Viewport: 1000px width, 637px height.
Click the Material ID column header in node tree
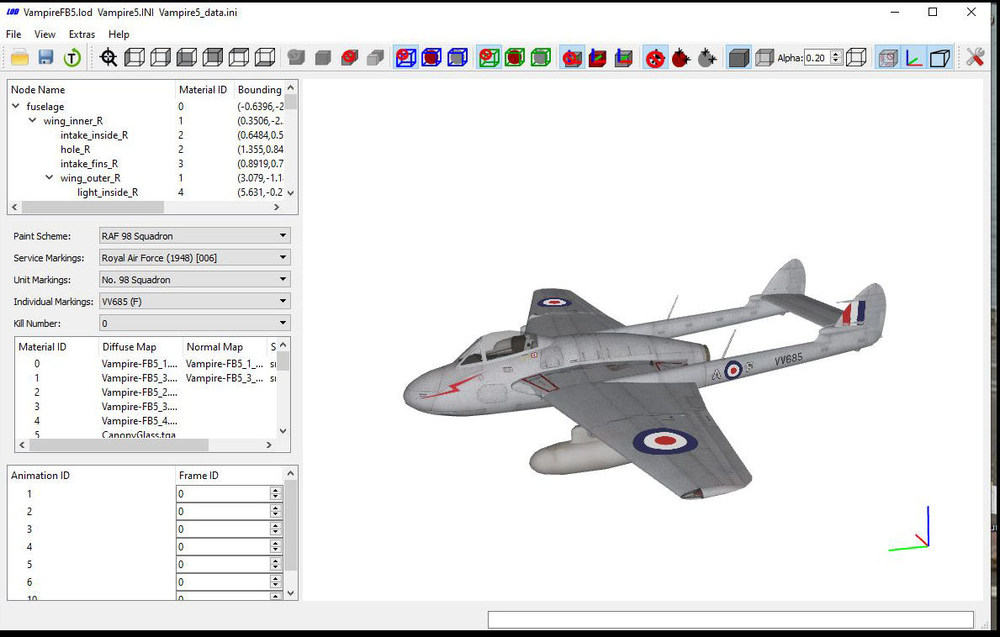click(x=203, y=90)
